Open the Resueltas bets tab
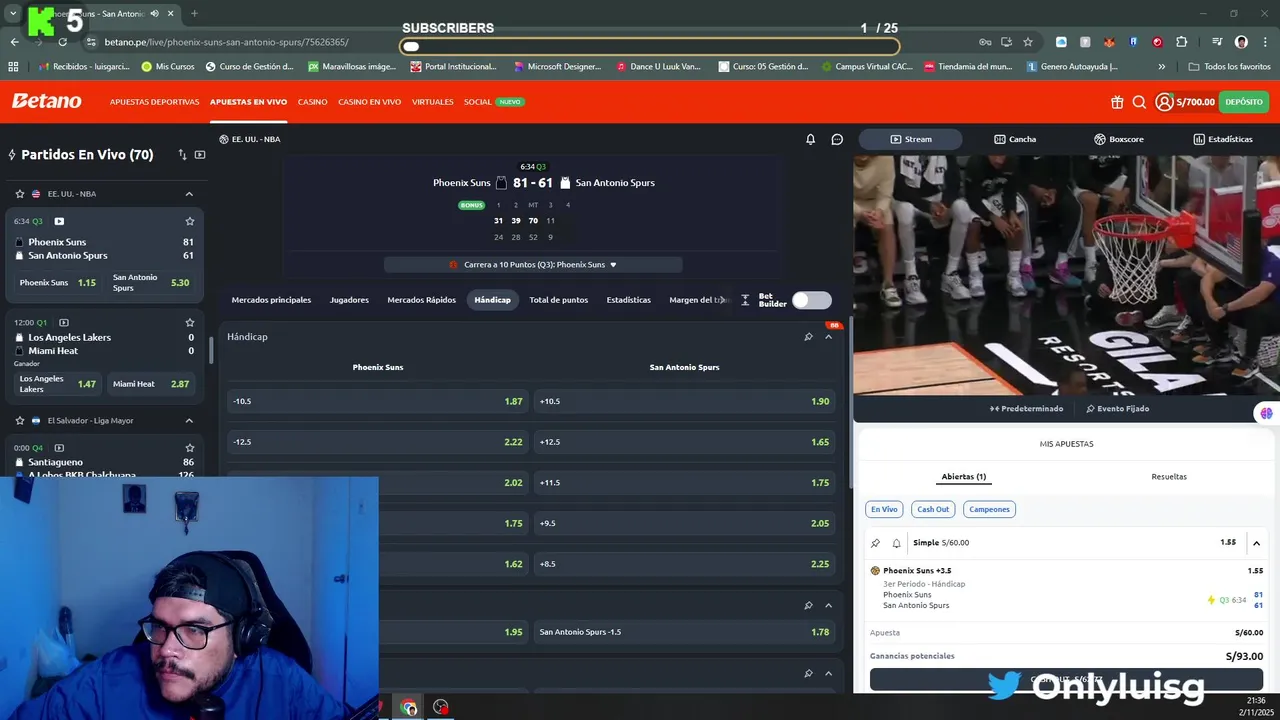Screen dimensions: 1280x720 click(x=1169, y=477)
